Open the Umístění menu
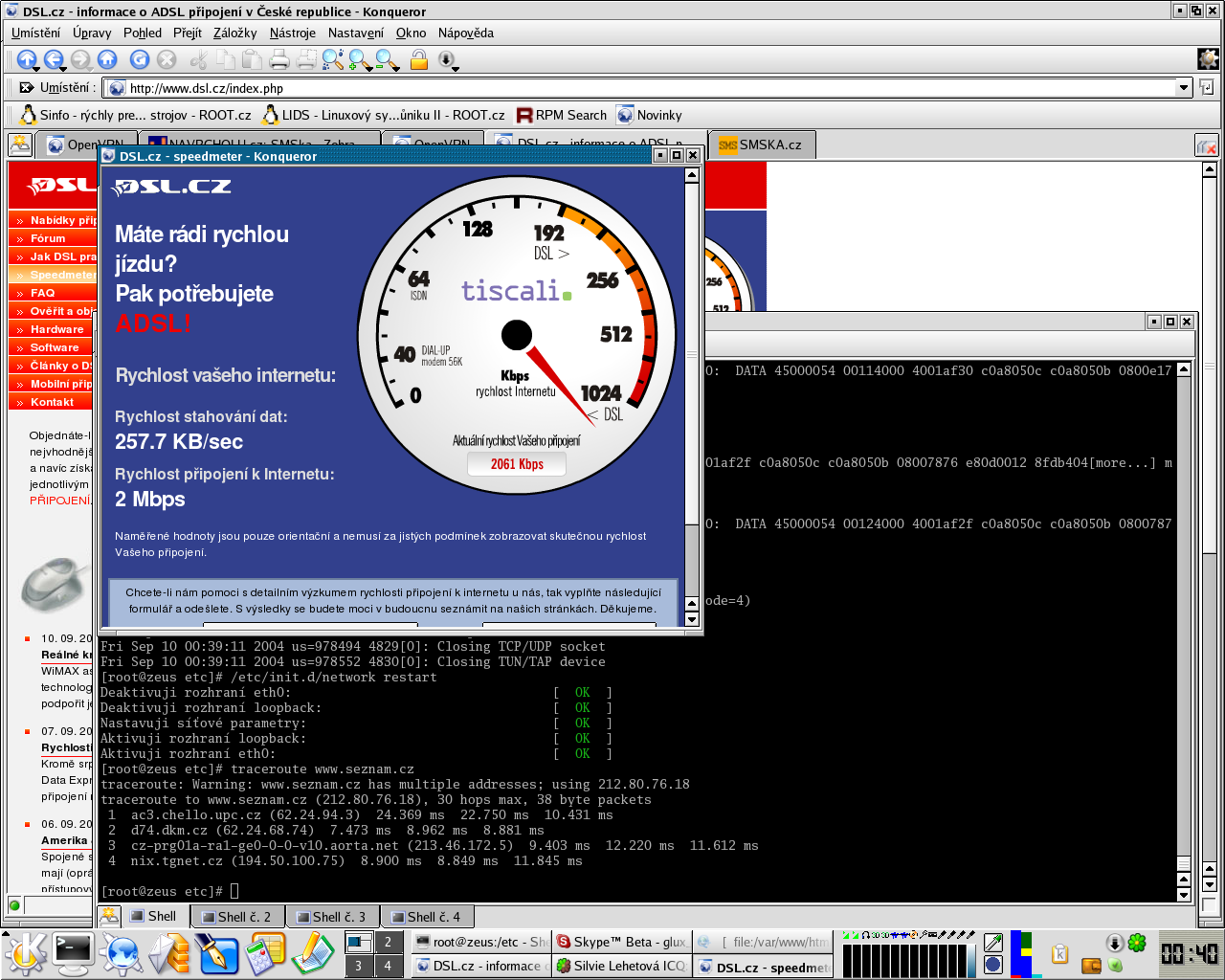This screenshot has width=1225, height=980. [35, 33]
